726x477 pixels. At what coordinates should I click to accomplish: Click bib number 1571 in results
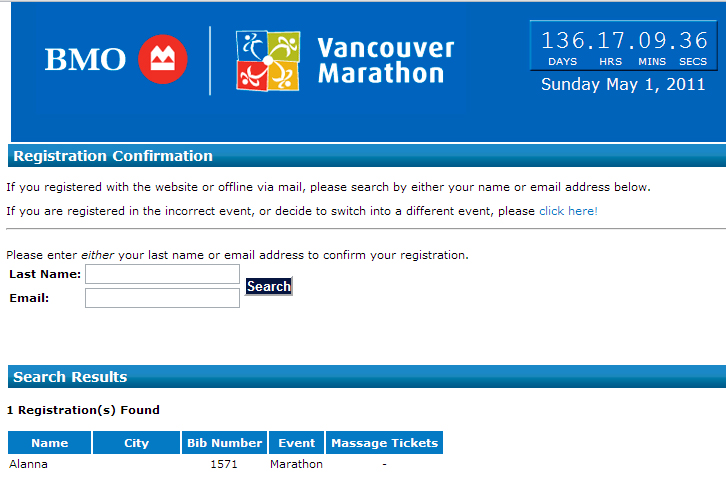pos(224,464)
